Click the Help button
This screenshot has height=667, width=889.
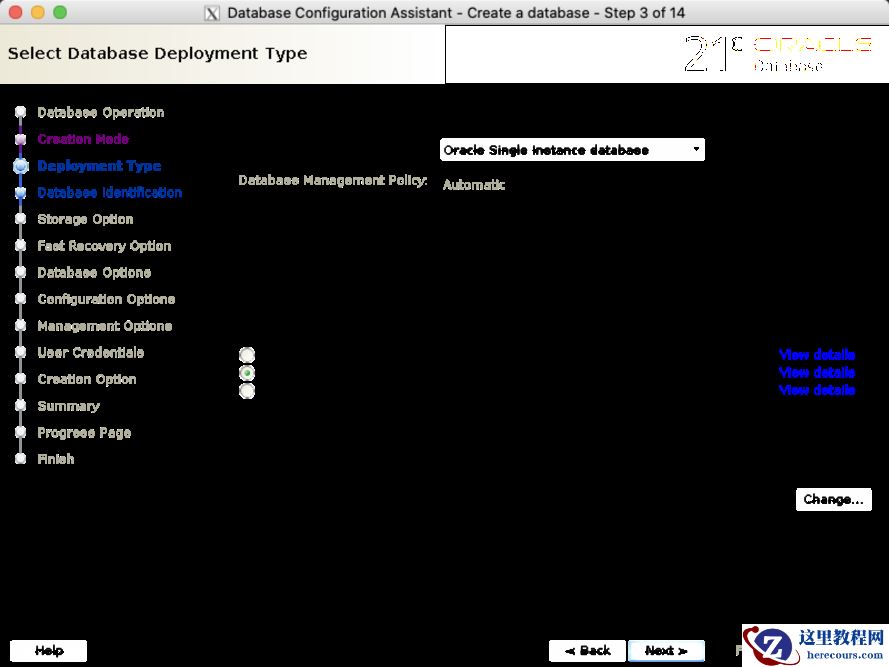tap(49, 651)
